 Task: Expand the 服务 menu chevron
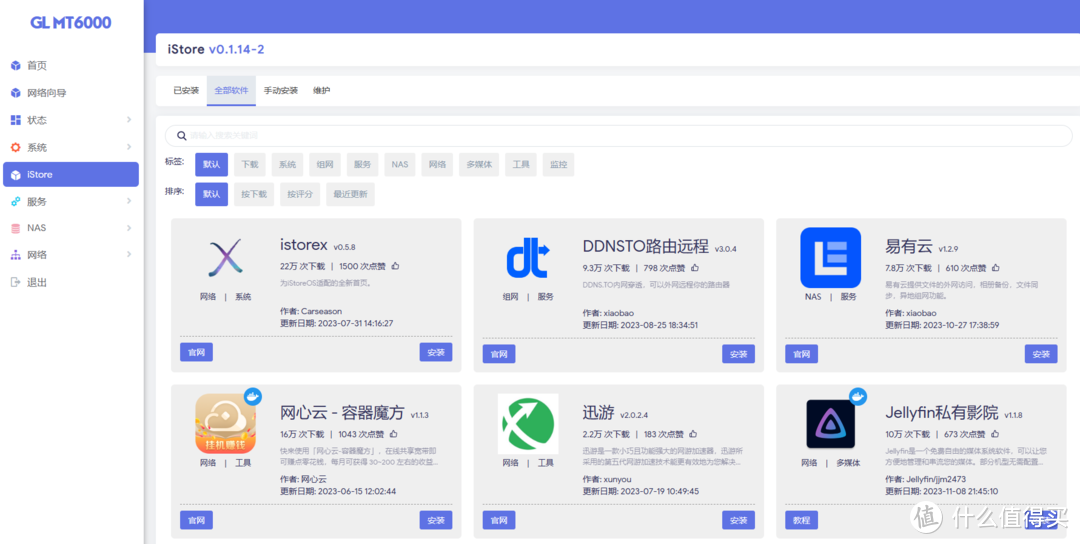pyautogui.click(x=129, y=202)
